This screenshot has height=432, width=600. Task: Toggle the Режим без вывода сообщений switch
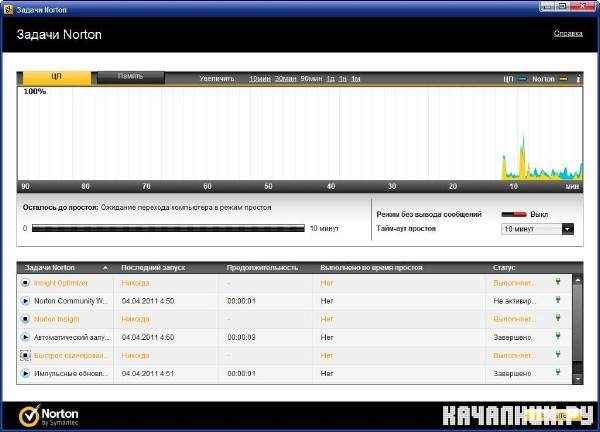point(514,214)
